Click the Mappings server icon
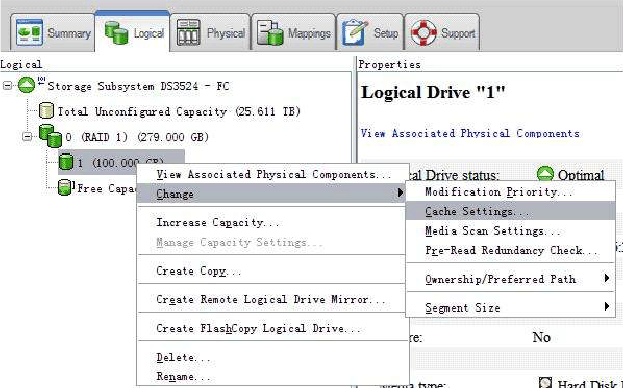 270,33
